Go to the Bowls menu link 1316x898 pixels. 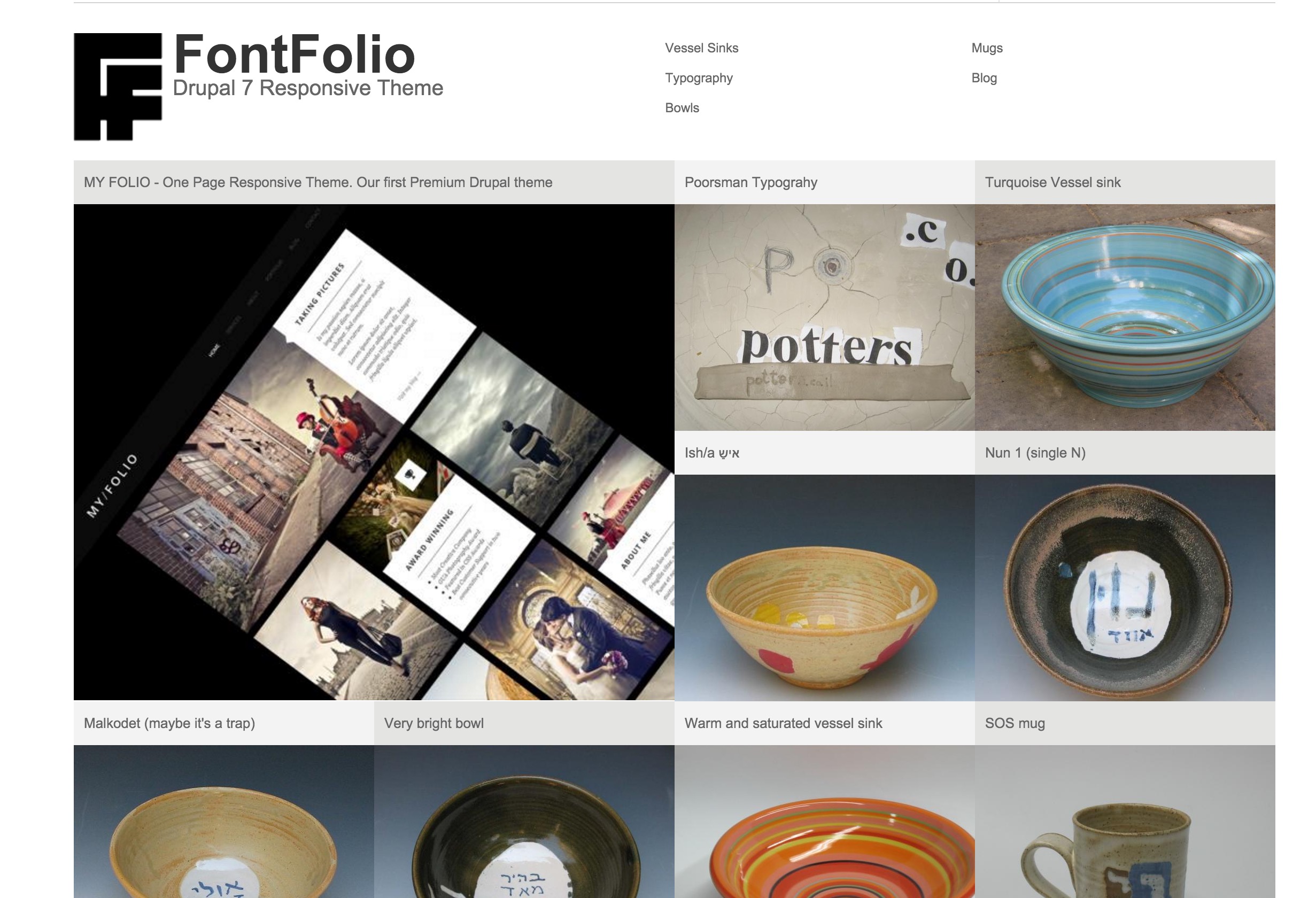point(682,107)
